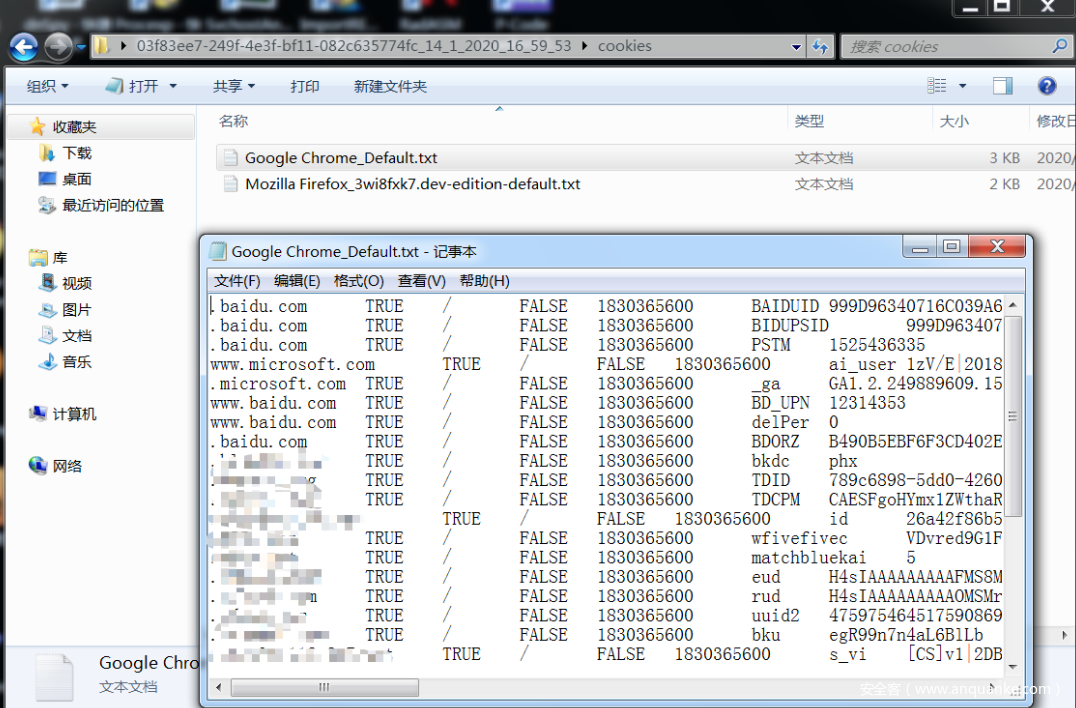1076x708 pixels.
Task: Toggle the preview pane icon
Action: point(1002,86)
